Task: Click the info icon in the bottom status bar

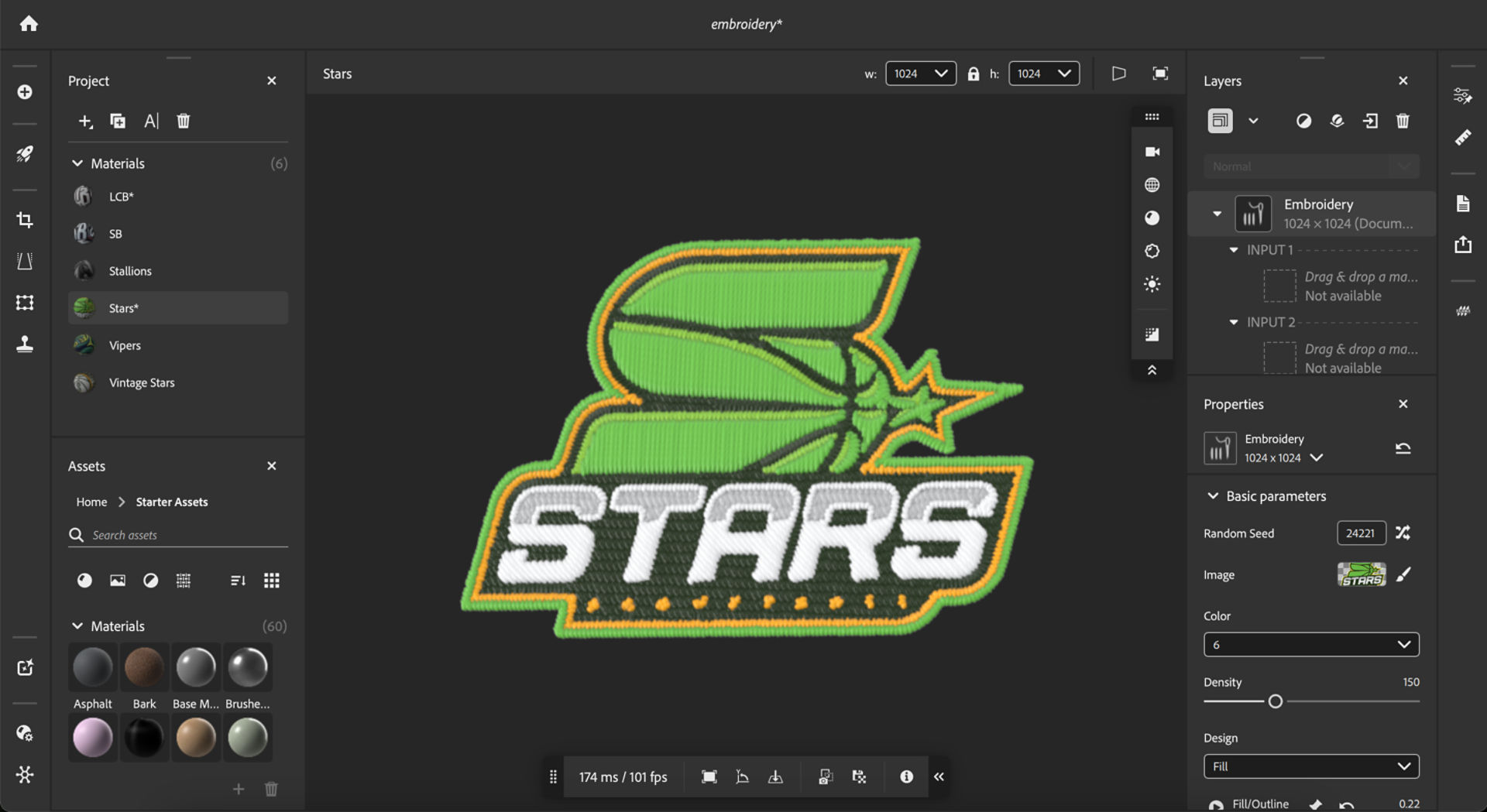Action: click(906, 776)
